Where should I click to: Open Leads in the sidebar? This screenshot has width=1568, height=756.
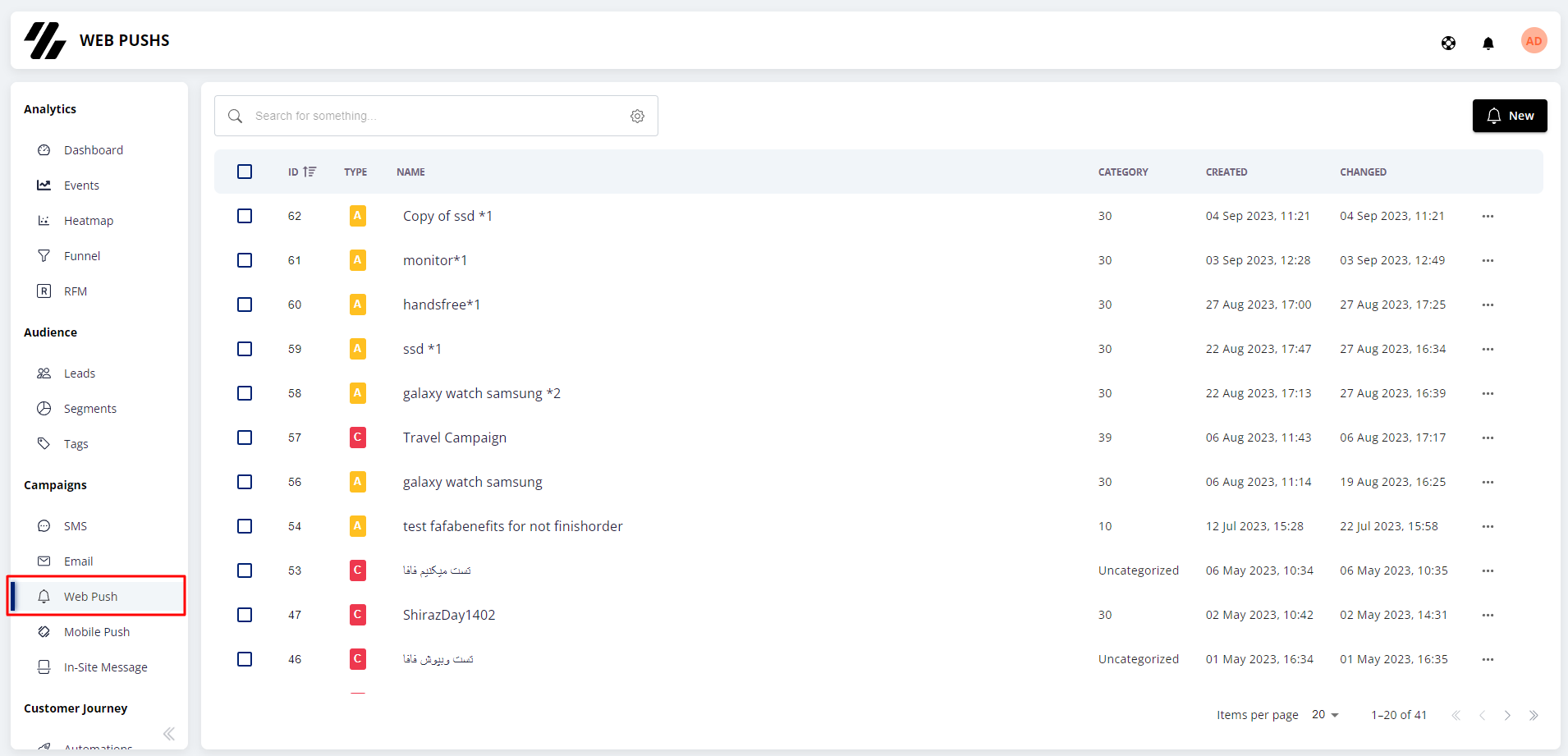[80, 373]
